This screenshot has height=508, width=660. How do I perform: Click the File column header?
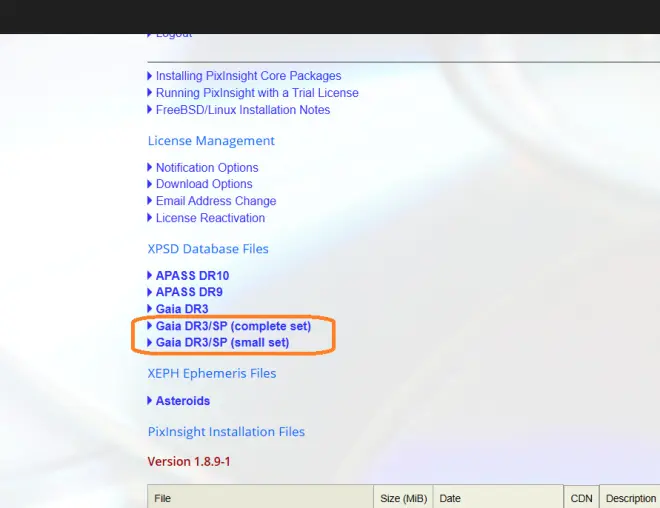click(260, 498)
